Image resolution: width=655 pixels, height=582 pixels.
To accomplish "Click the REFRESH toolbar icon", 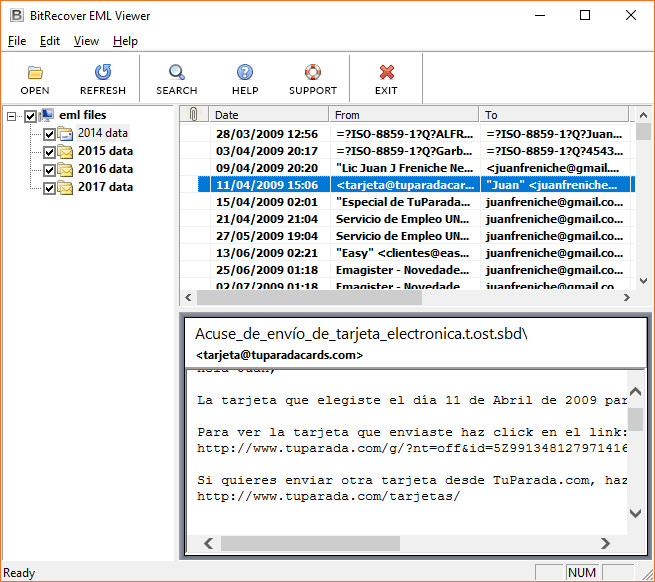I will click(103, 72).
